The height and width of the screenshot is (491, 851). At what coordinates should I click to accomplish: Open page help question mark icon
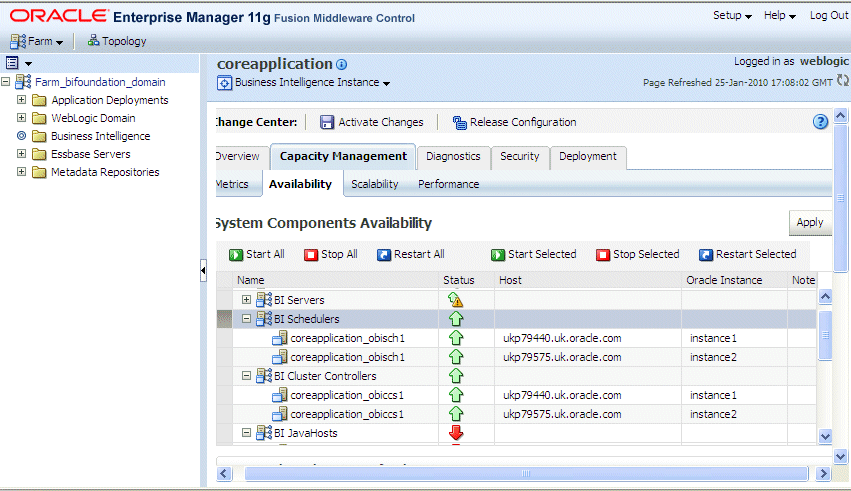(820, 122)
